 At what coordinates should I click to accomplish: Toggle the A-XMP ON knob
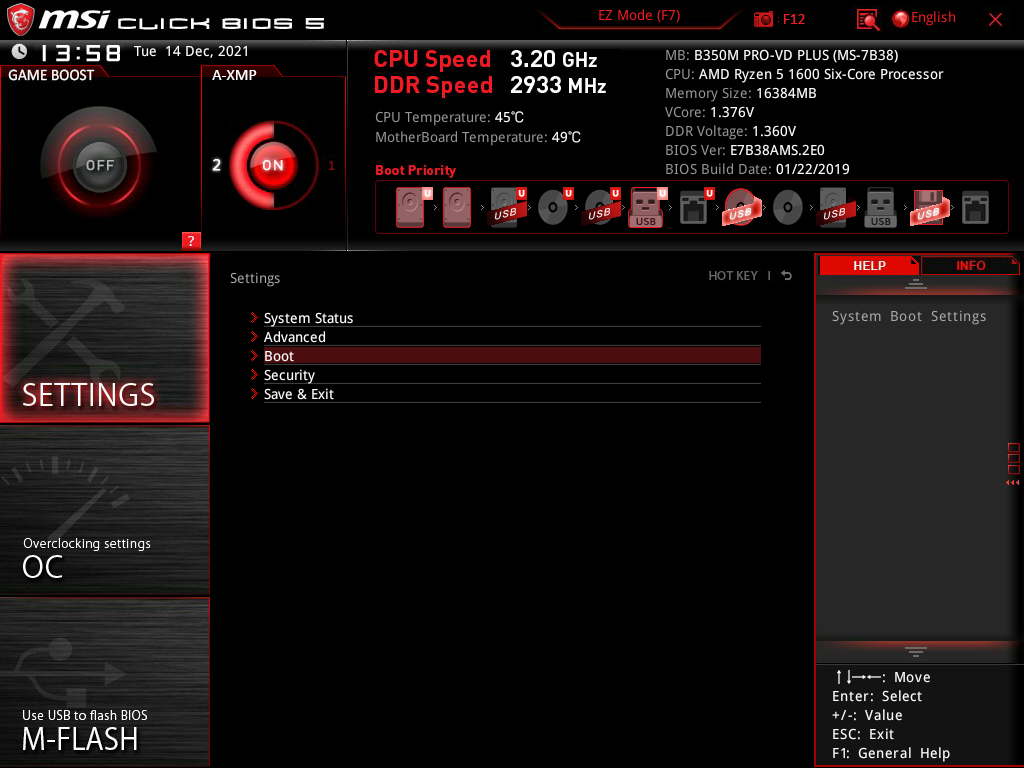[273, 165]
